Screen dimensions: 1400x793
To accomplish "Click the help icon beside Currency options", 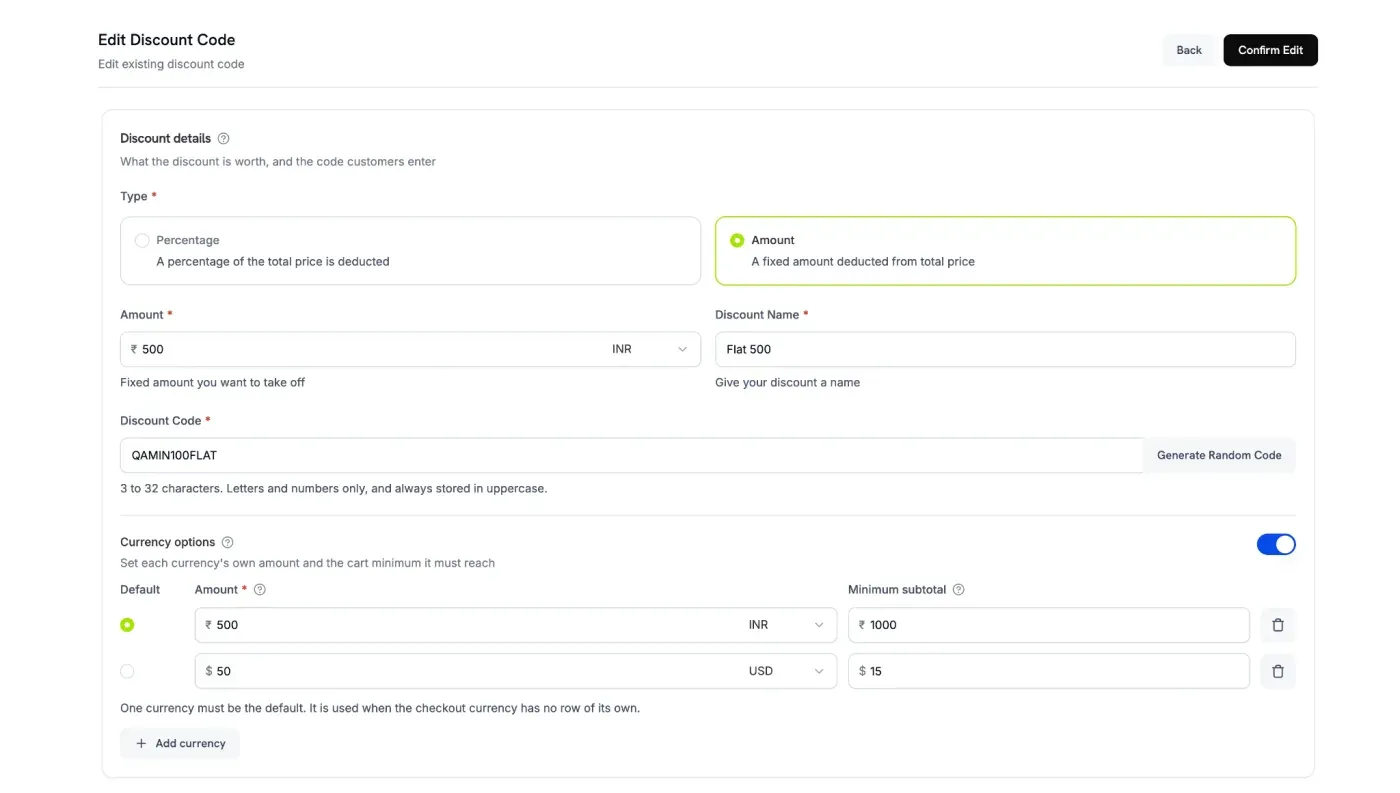I will [227, 542].
